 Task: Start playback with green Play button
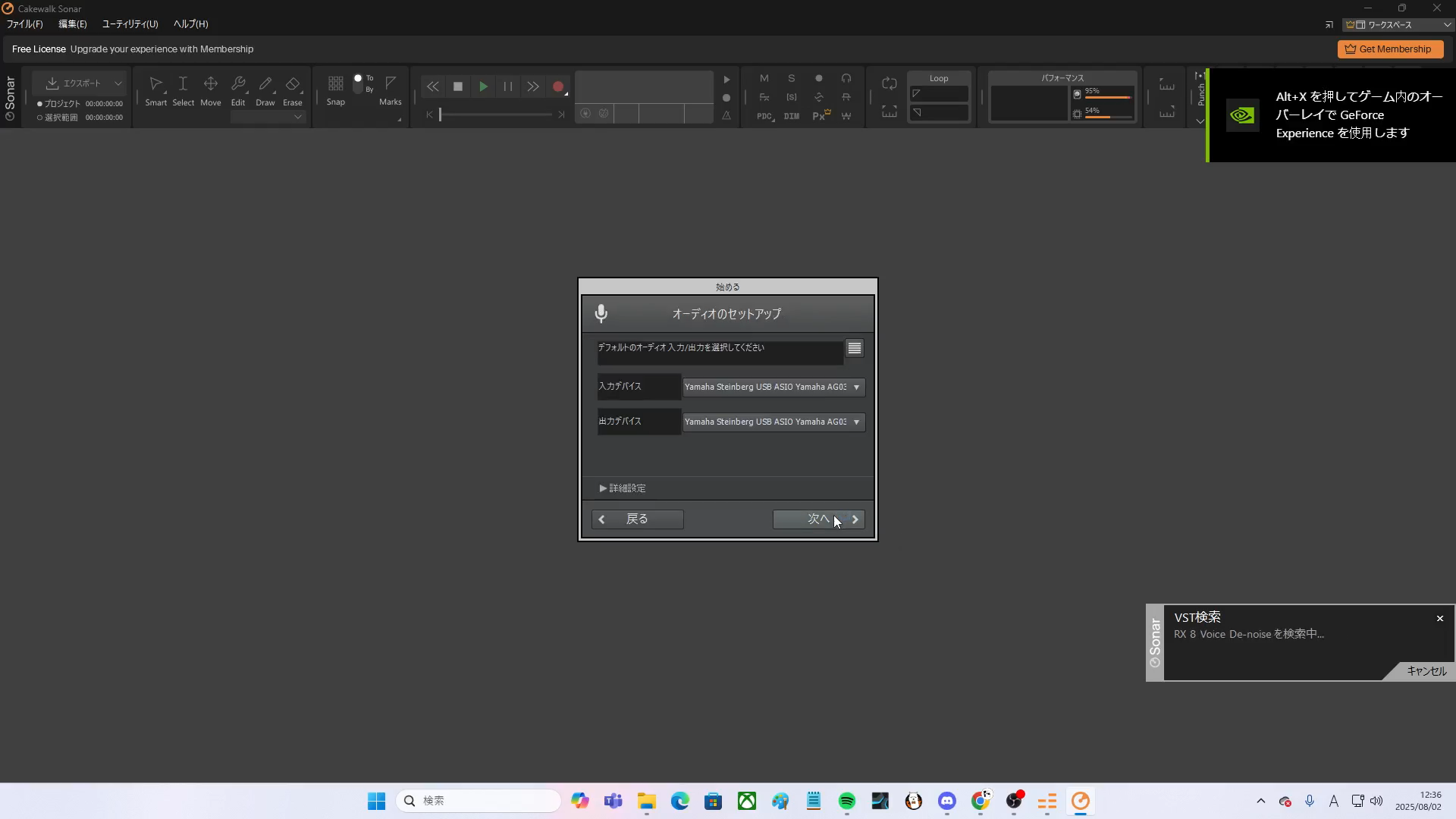click(483, 86)
